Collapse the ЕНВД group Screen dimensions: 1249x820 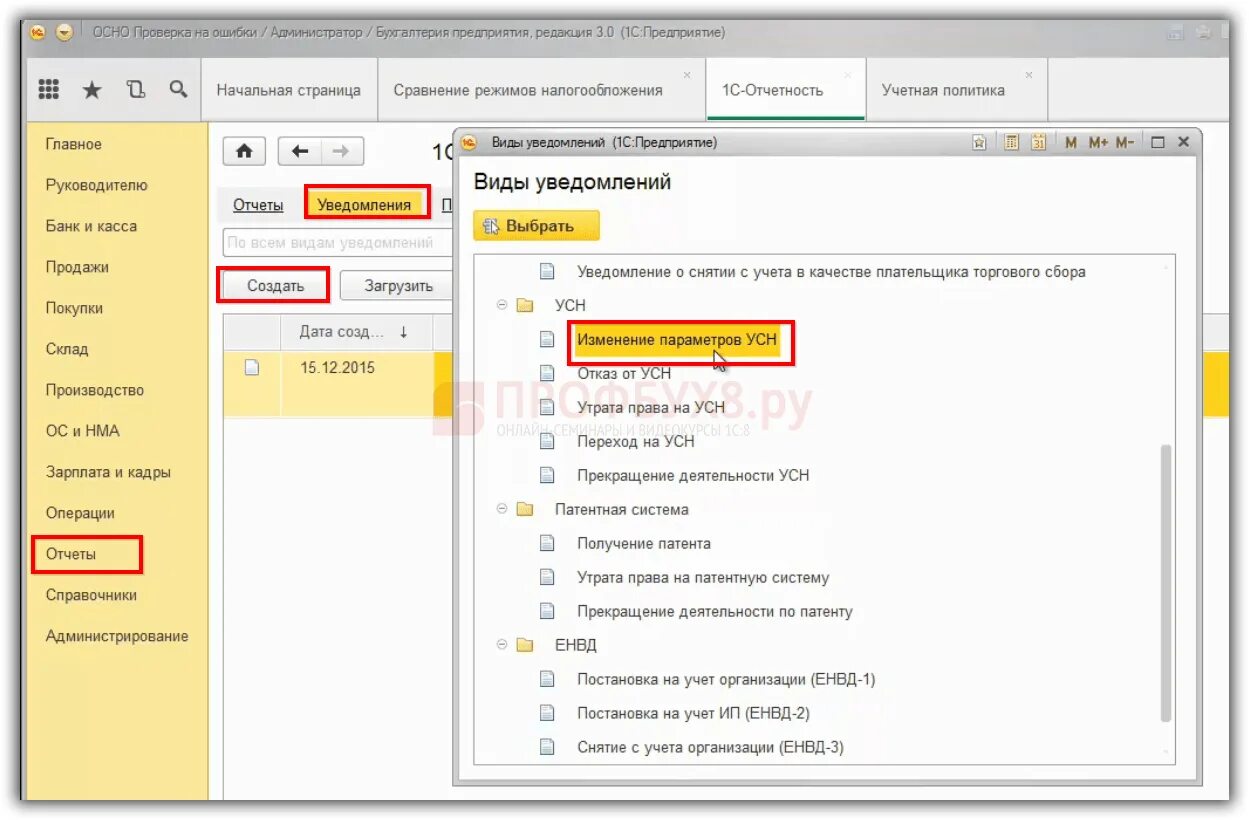(502, 645)
